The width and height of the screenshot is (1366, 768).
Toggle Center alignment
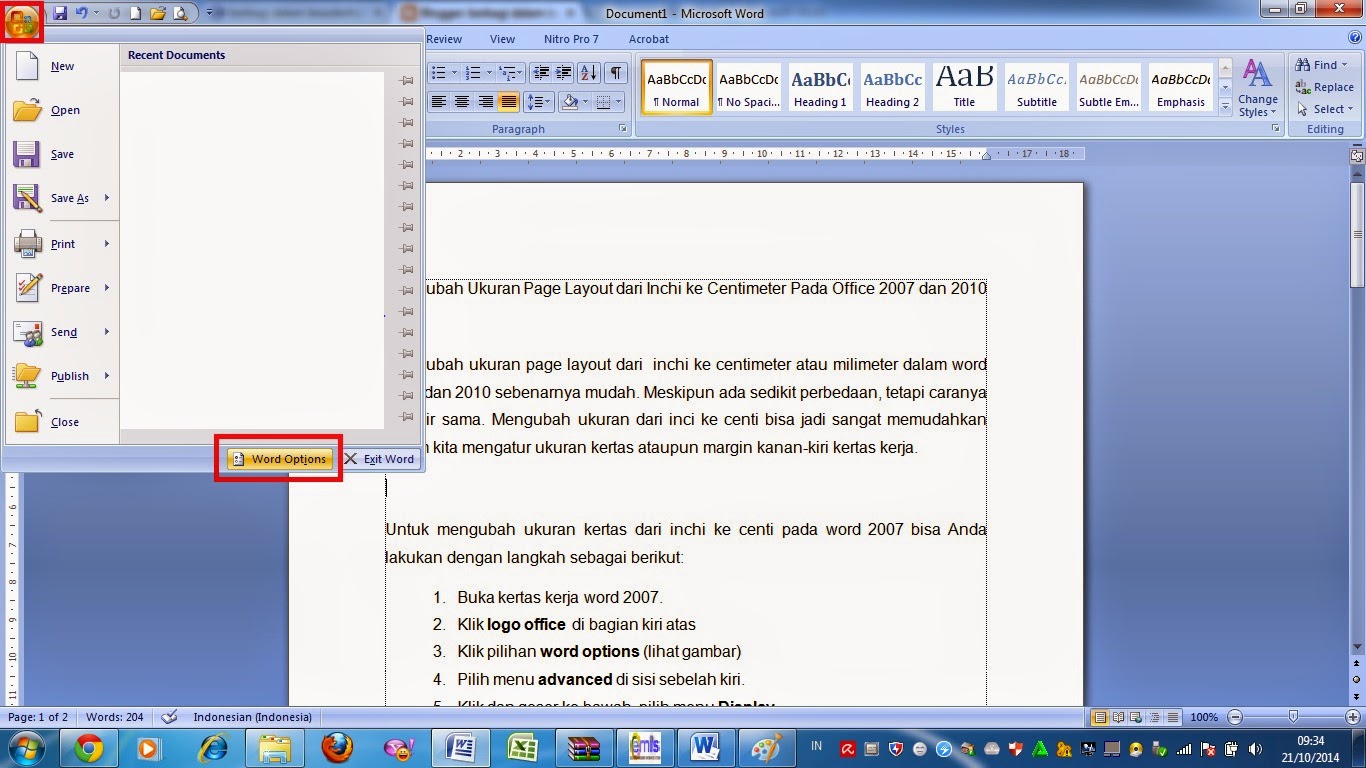click(x=462, y=102)
